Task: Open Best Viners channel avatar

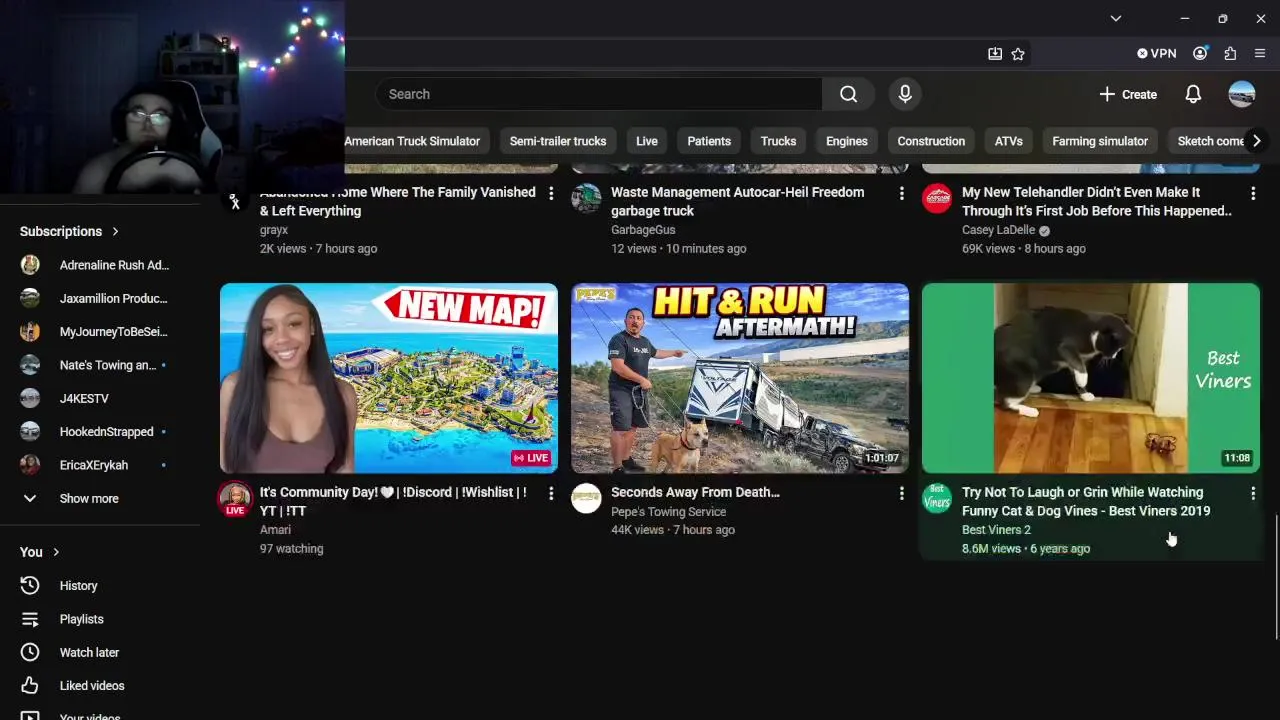Action: [937, 498]
